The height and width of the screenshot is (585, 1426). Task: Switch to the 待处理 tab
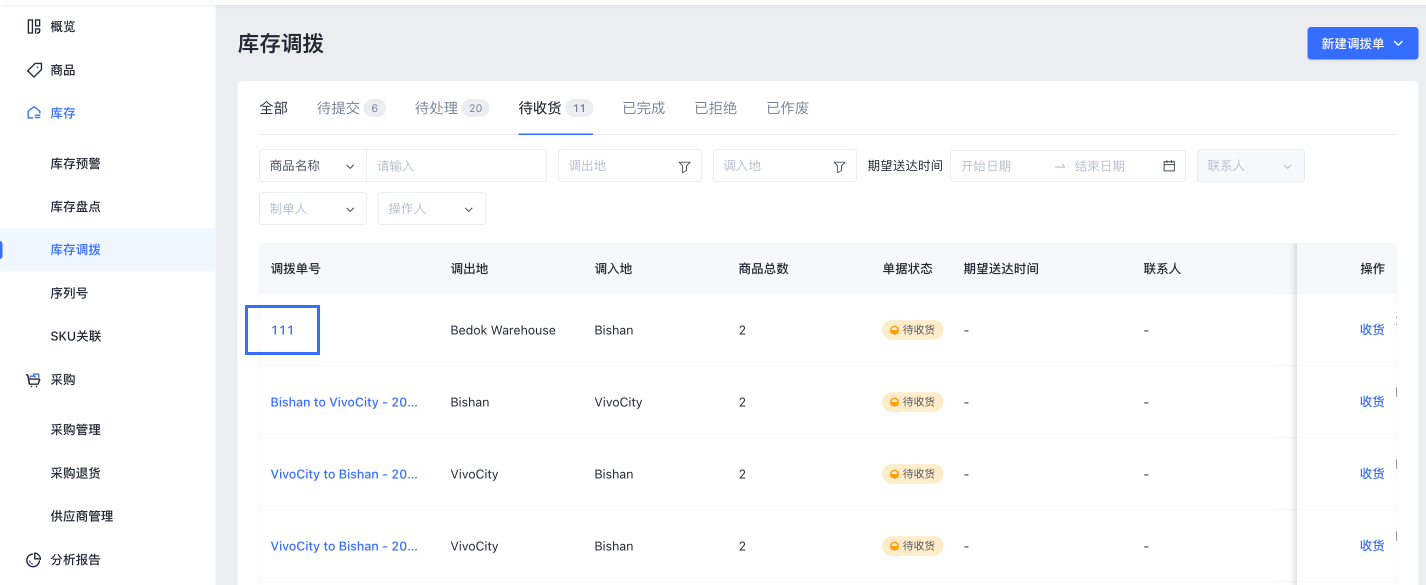[x=452, y=108]
